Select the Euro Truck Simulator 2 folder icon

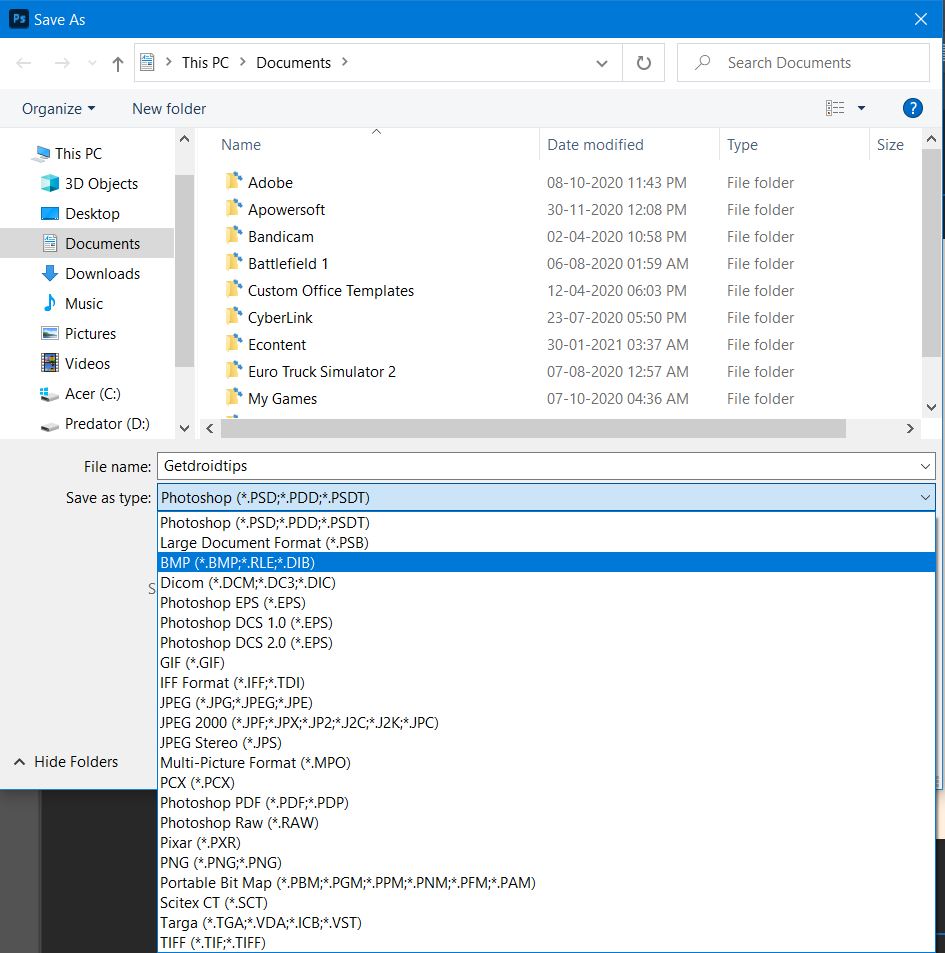pyautogui.click(x=234, y=370)
